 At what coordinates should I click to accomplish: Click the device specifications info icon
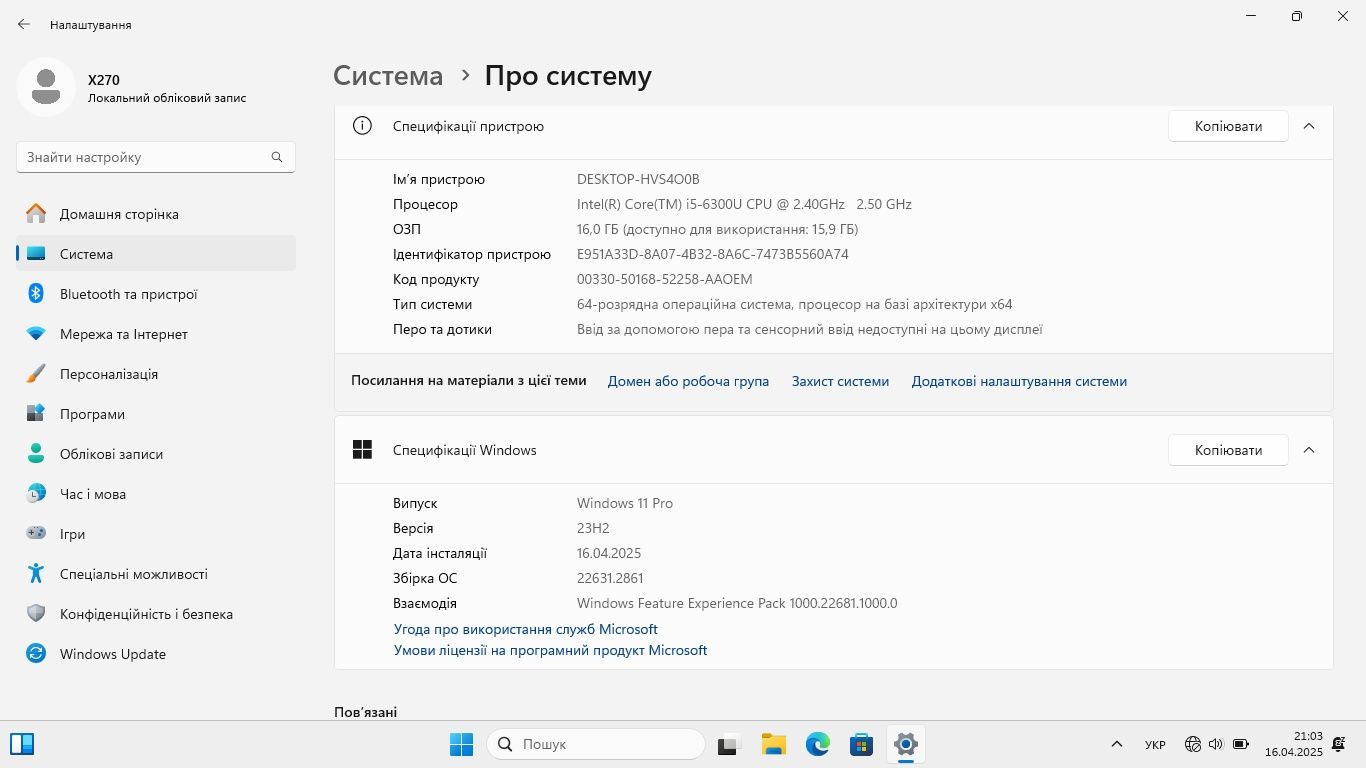coord(362,126)
